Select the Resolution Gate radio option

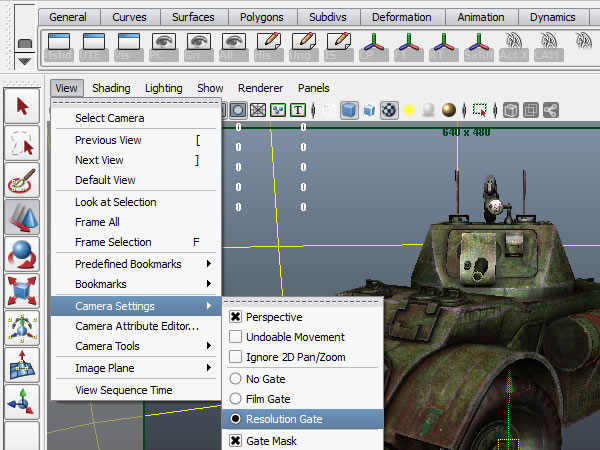(235, 419)
